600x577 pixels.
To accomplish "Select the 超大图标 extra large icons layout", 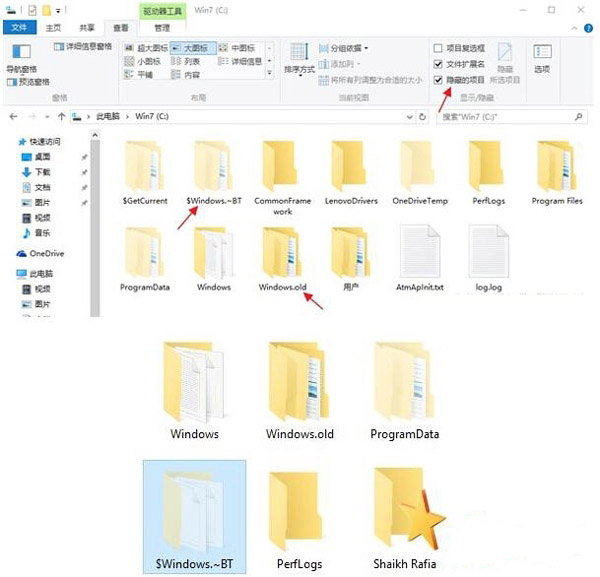I will click(148, 47).
